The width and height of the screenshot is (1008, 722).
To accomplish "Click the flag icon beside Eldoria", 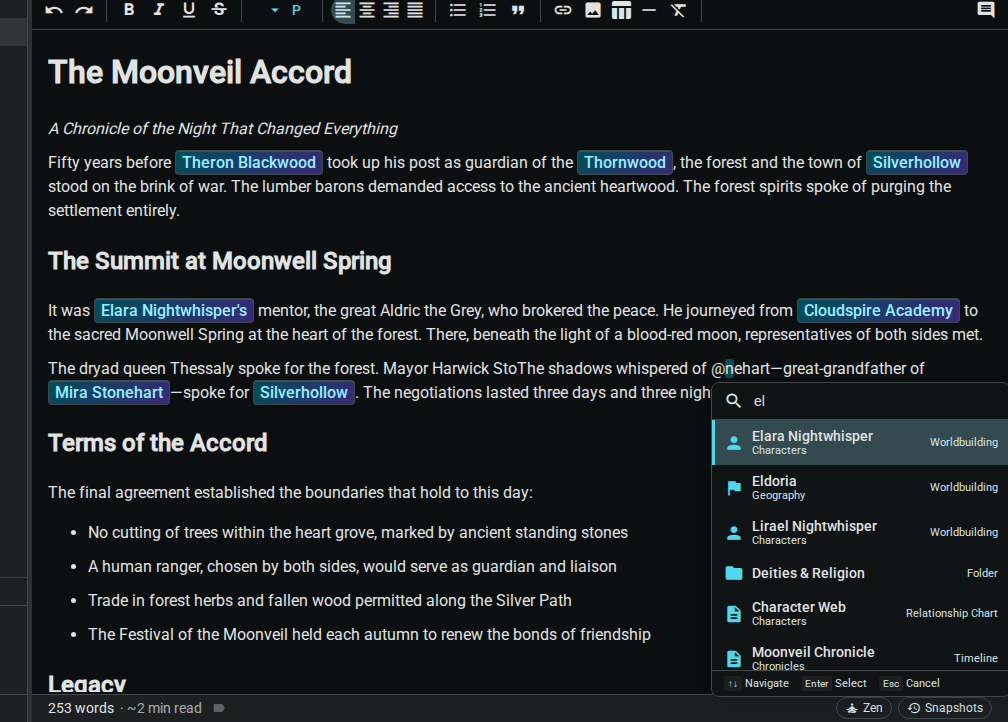I will click(x=734, y=488).
